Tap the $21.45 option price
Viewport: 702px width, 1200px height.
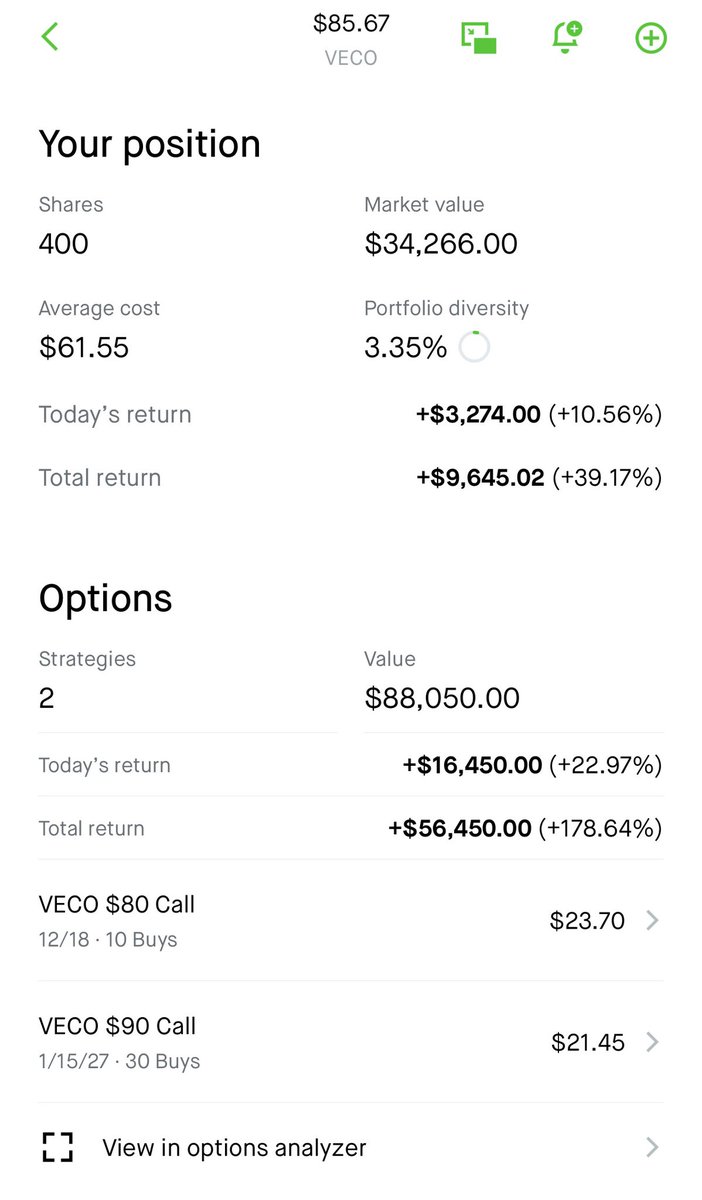point(588,1043)
